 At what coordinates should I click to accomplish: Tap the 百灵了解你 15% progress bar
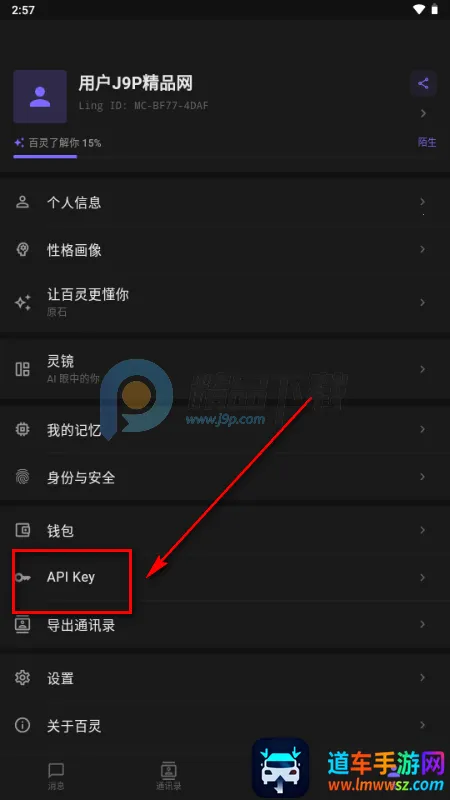pos(45,157)
